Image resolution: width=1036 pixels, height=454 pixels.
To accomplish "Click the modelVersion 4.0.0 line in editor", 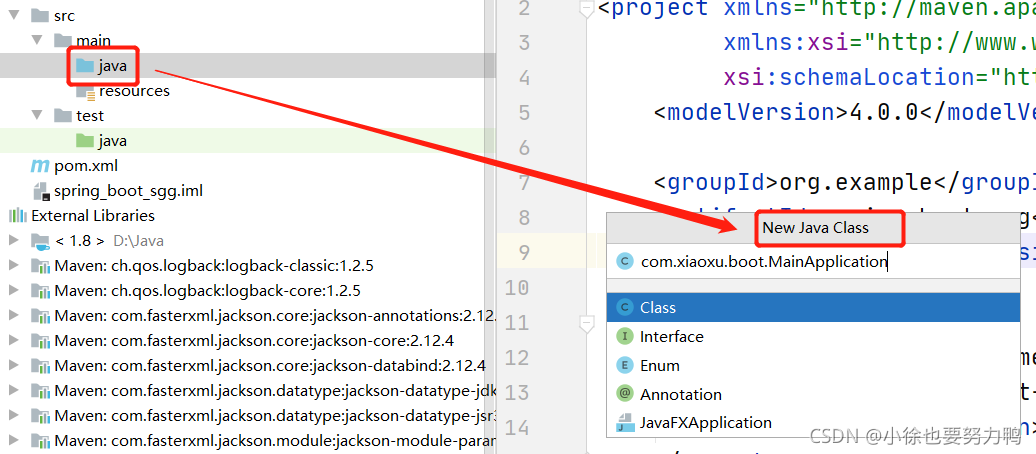I will click(x=845, y=112).
